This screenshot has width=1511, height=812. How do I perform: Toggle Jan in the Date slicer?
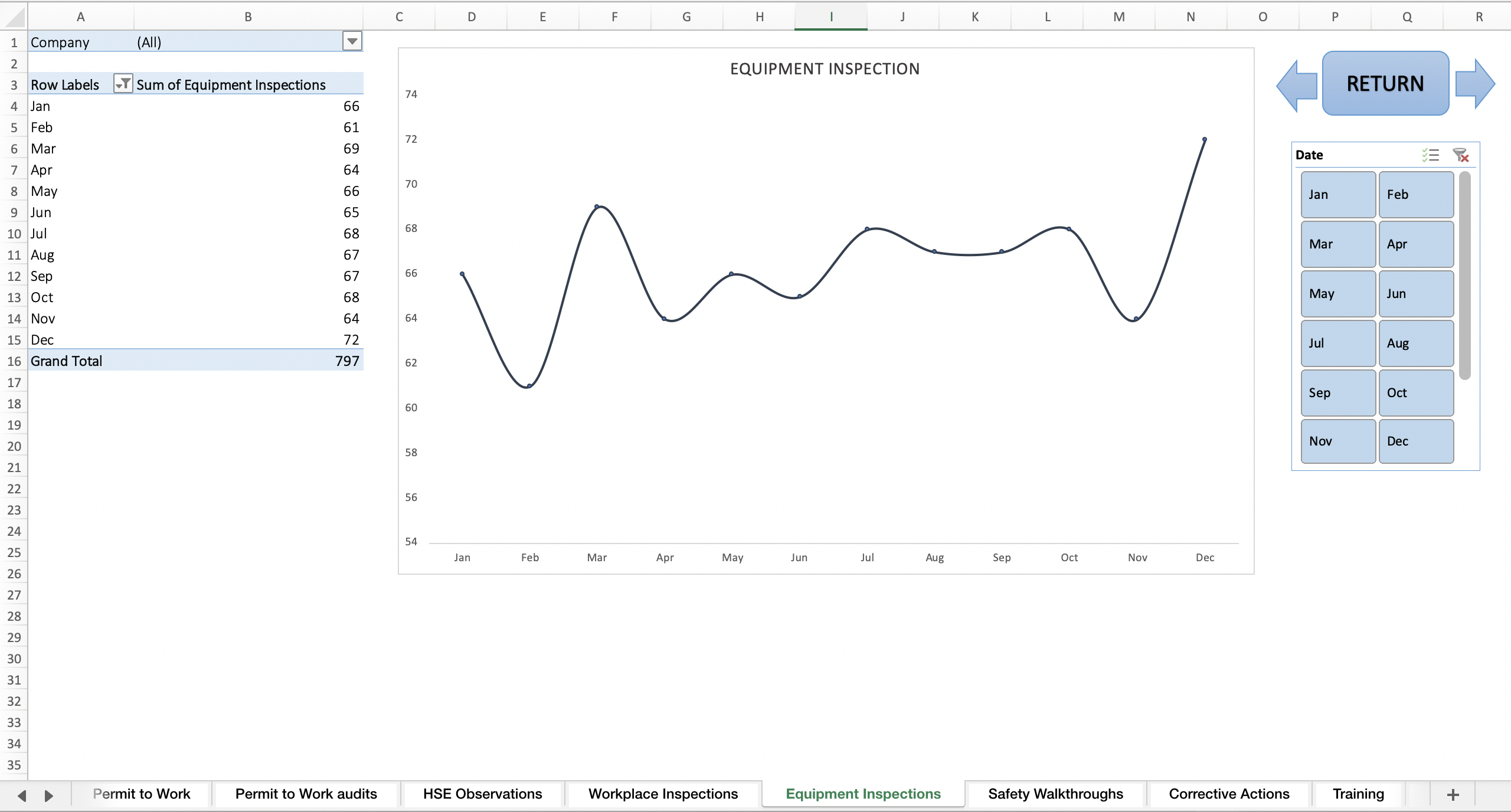point(1337,194)
